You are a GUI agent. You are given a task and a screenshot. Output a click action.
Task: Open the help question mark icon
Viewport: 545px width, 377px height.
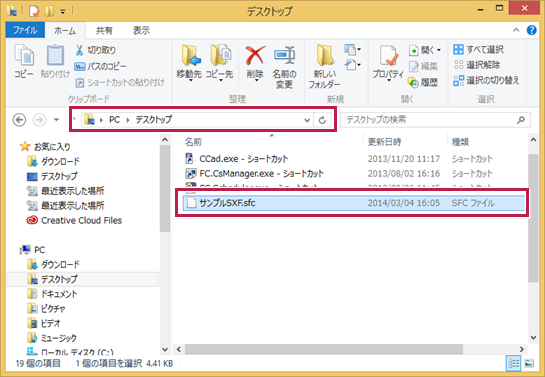[x=531, y=30]
